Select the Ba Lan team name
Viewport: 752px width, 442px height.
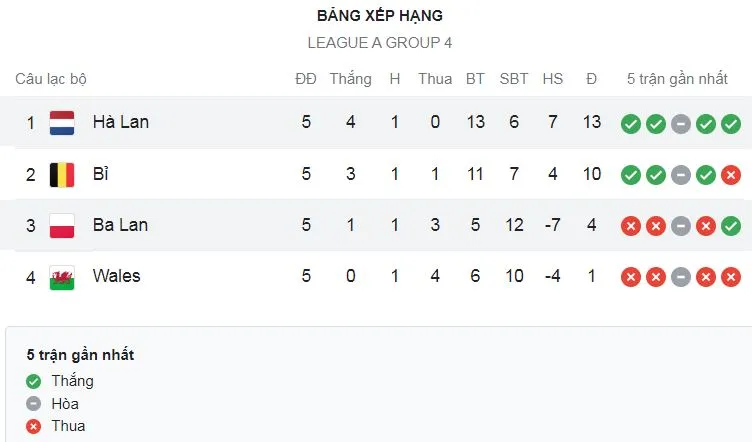(120, 225)
